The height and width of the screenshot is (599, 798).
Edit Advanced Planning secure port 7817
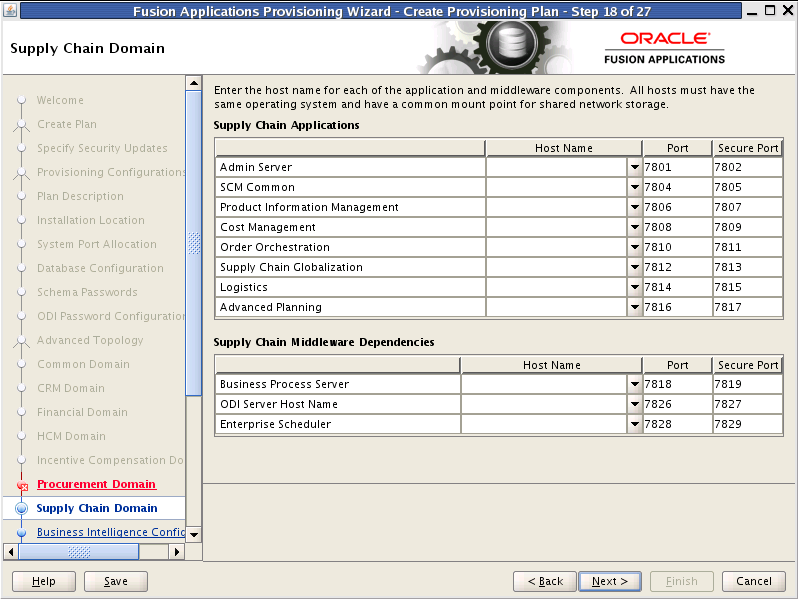(747, 307)
